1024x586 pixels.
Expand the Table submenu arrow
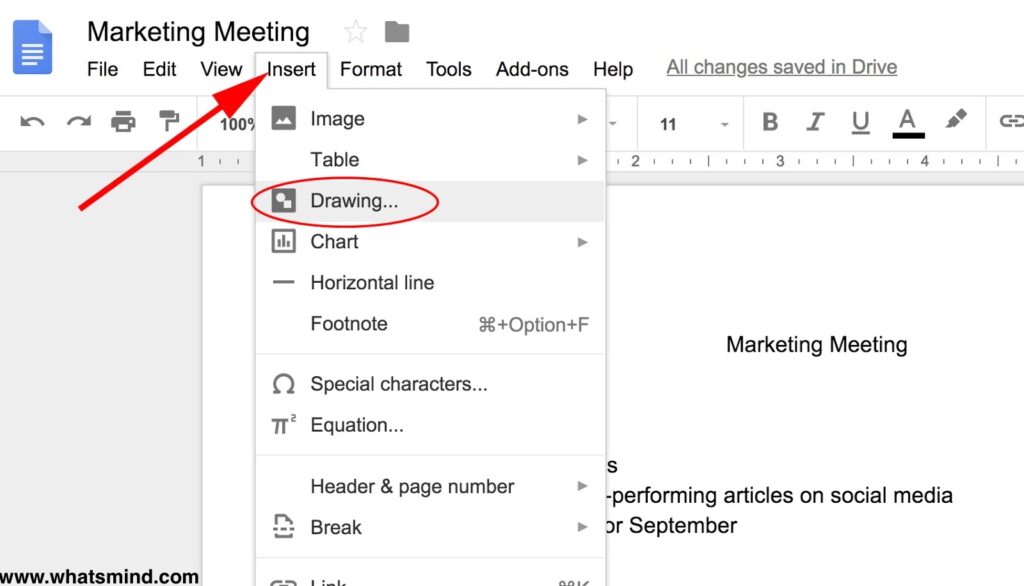[x=583, y=160]
